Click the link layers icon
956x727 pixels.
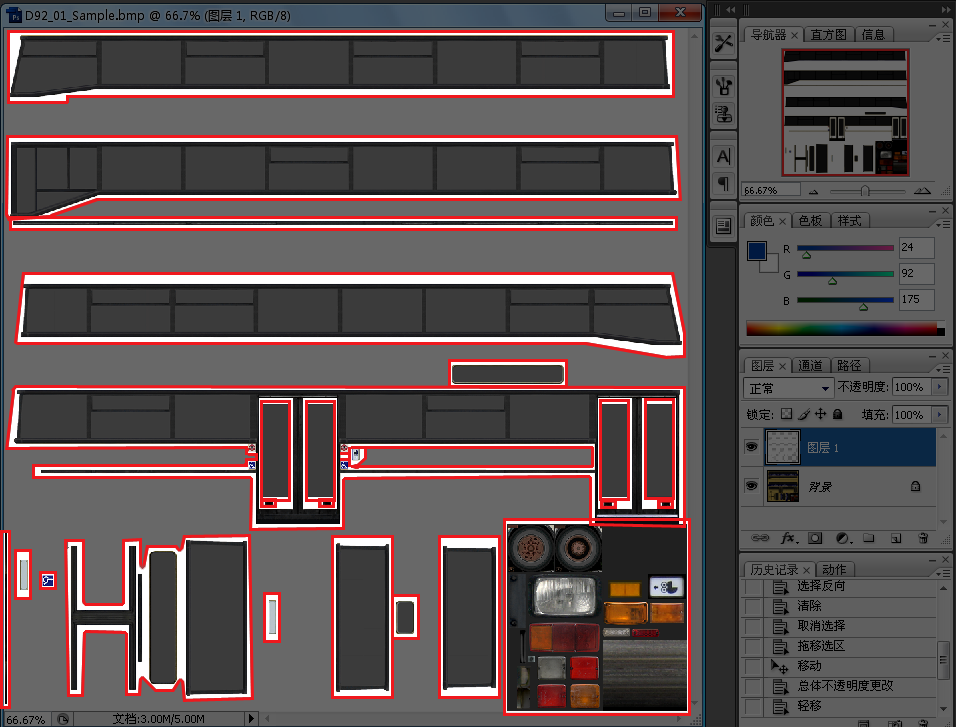coord(760,538)
